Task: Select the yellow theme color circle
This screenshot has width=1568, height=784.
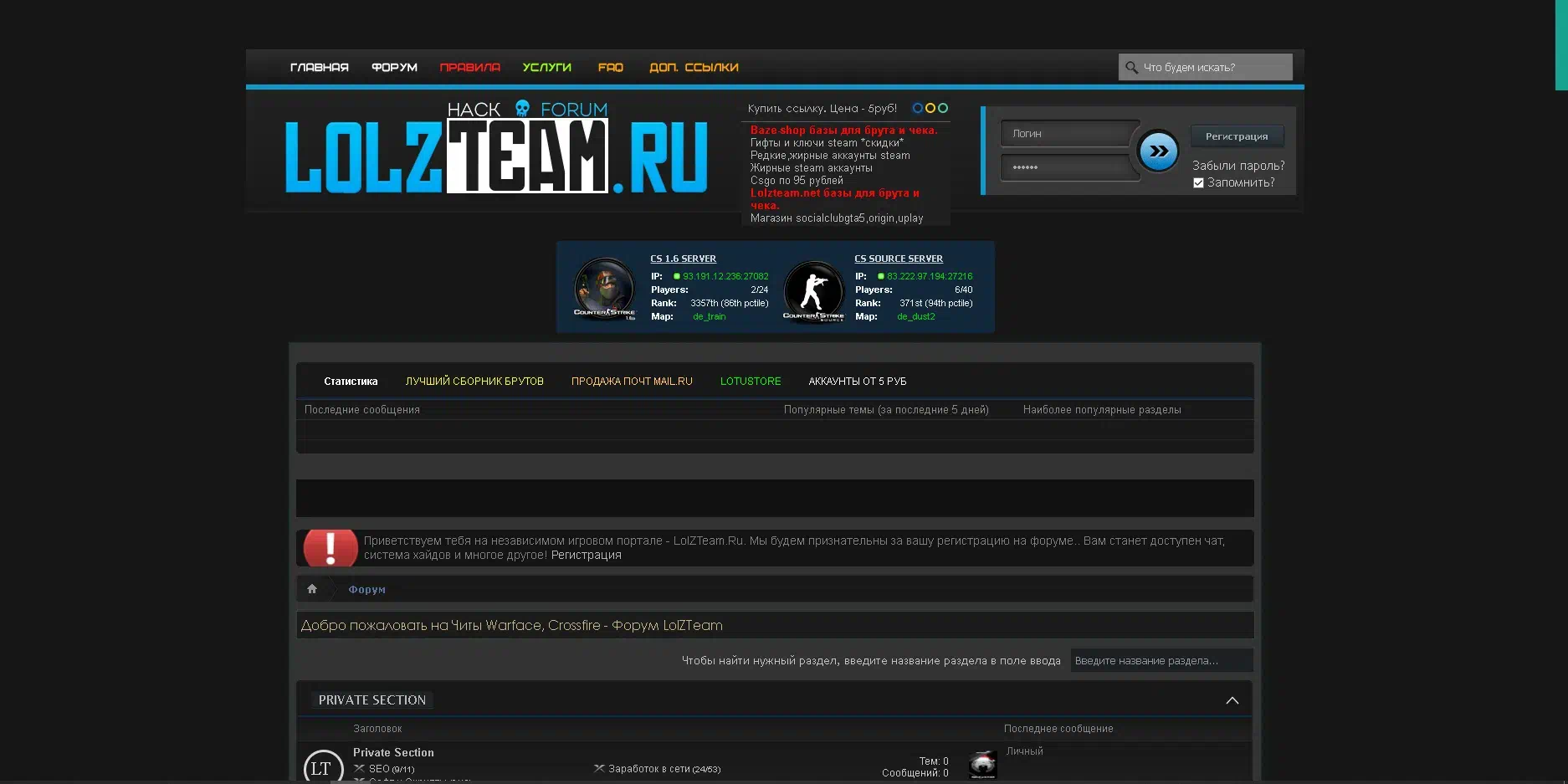Action: click(x=930, y=108)
